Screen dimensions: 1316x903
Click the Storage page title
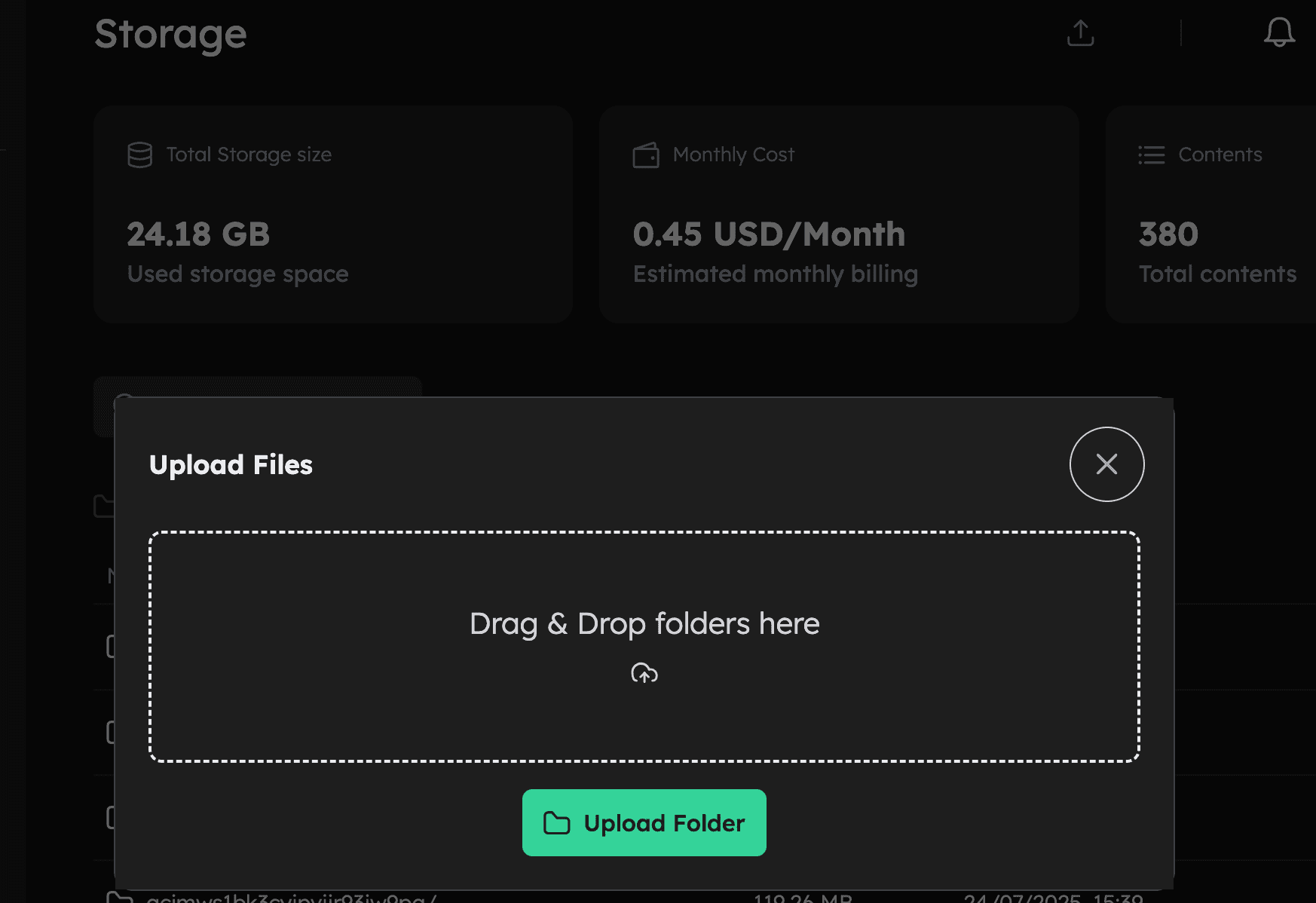(x=170, y=35)
